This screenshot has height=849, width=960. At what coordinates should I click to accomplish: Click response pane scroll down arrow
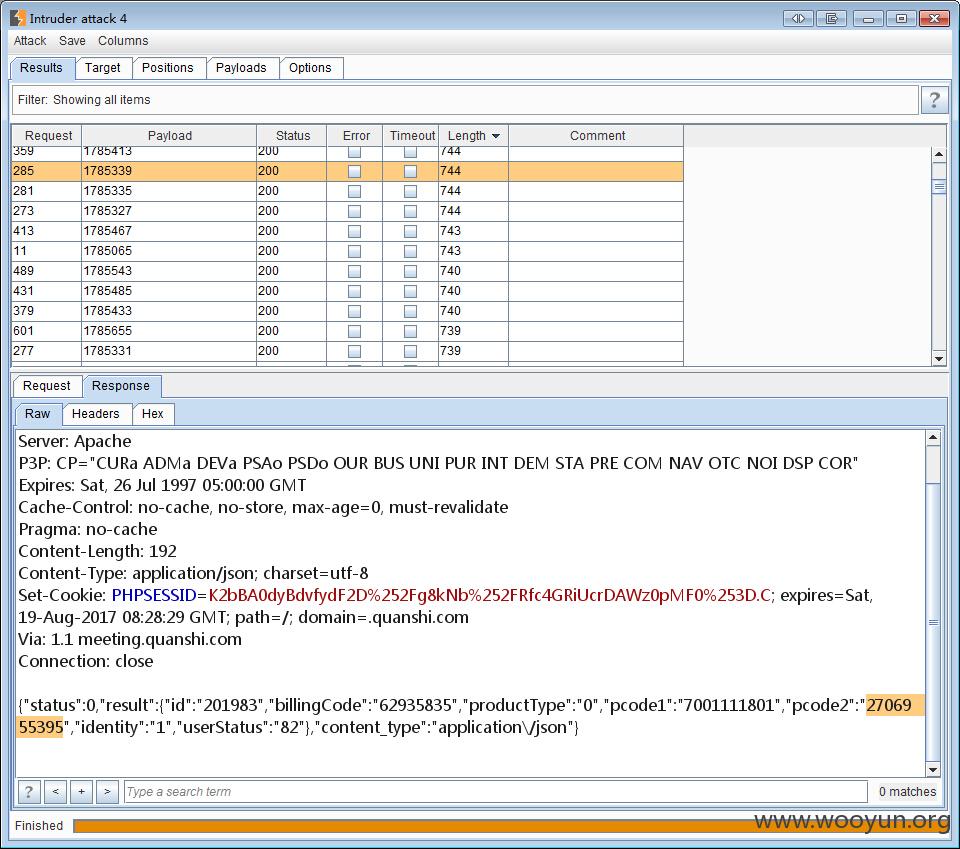click(x=933, y=770)
